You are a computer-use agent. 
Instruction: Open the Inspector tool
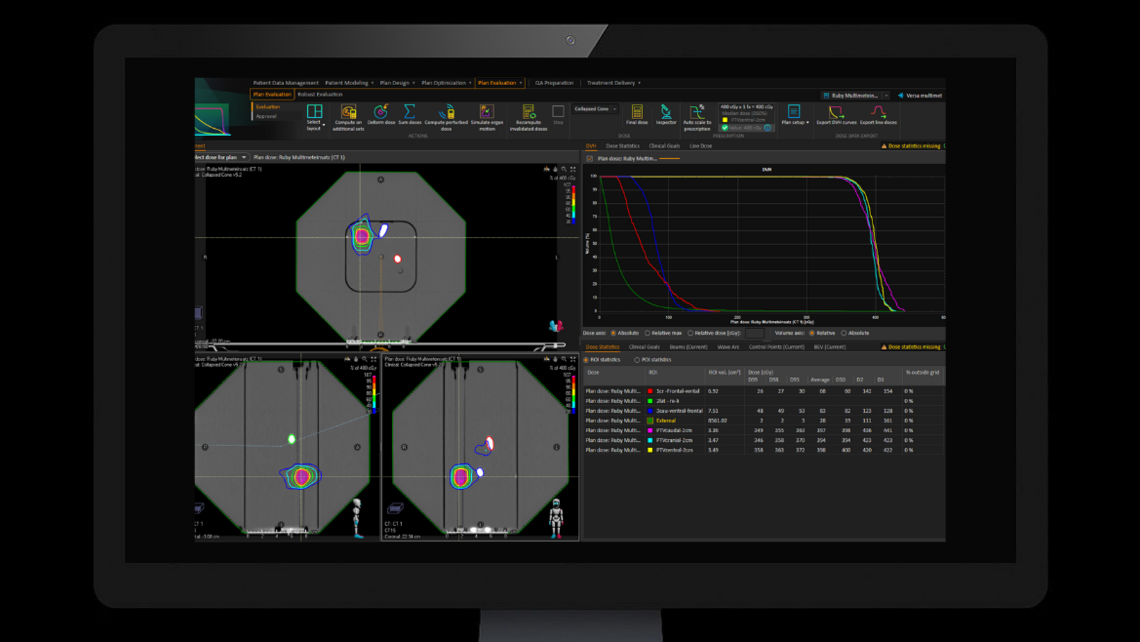666,113
